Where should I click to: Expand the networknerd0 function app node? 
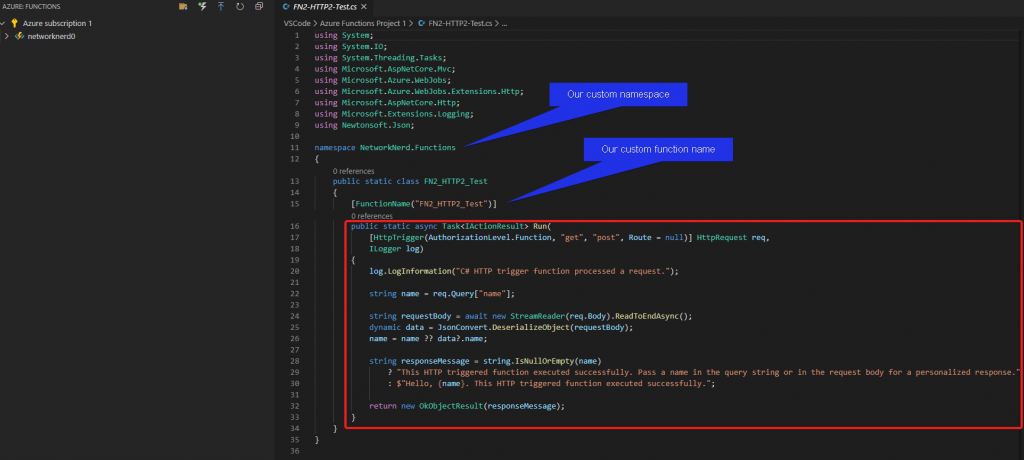(x=7, y=37)
